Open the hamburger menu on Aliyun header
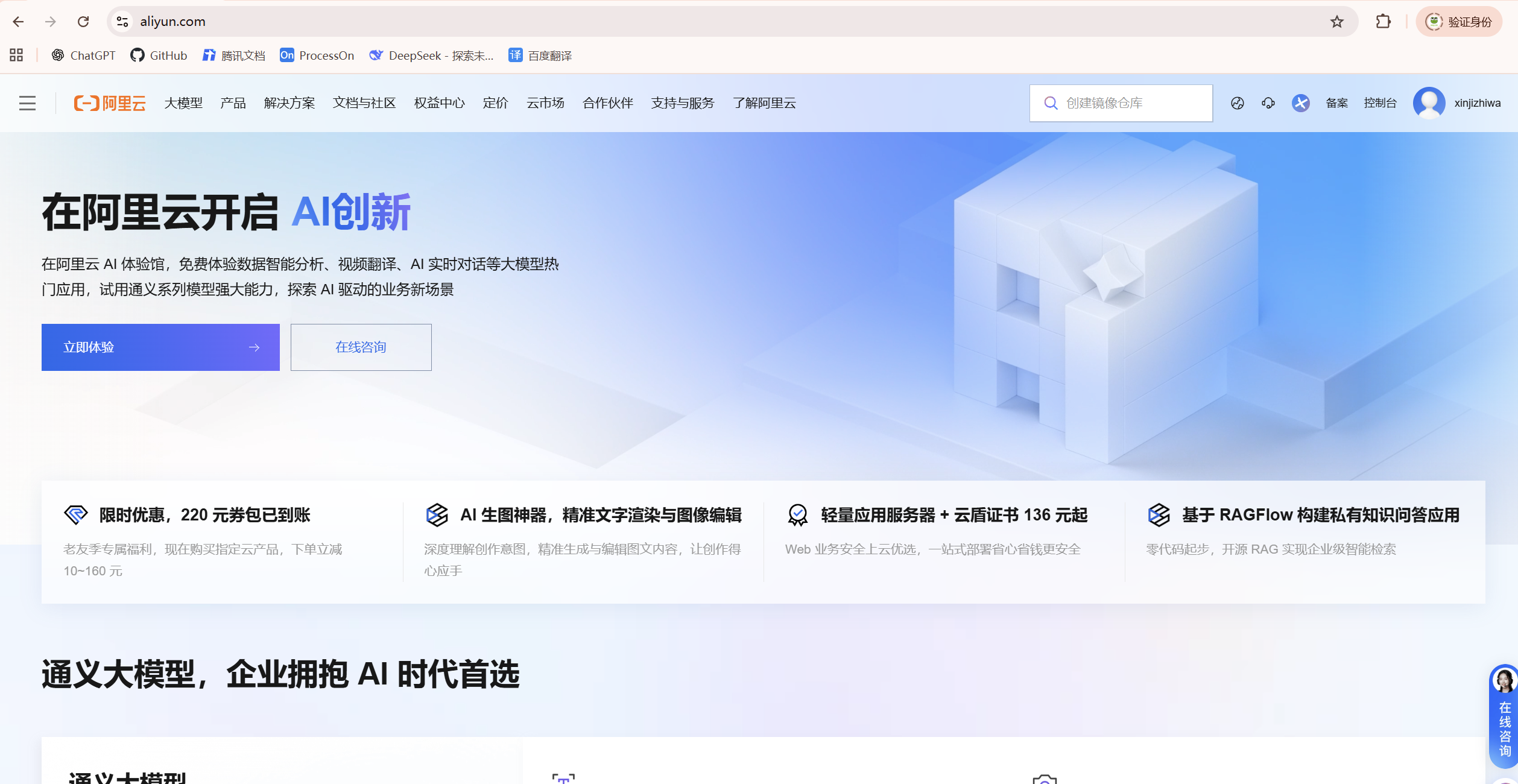 point(27,103)
